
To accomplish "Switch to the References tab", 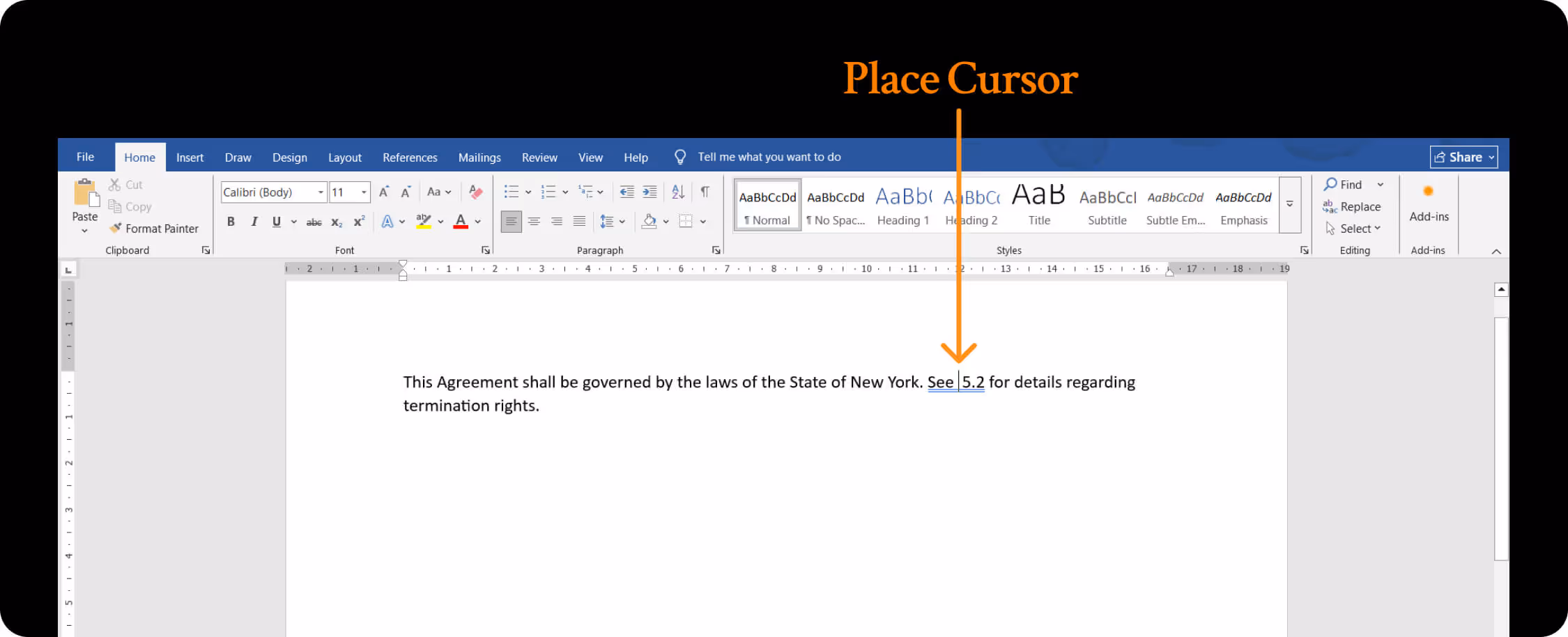I will pyautogui.click(x=410, y=158).
